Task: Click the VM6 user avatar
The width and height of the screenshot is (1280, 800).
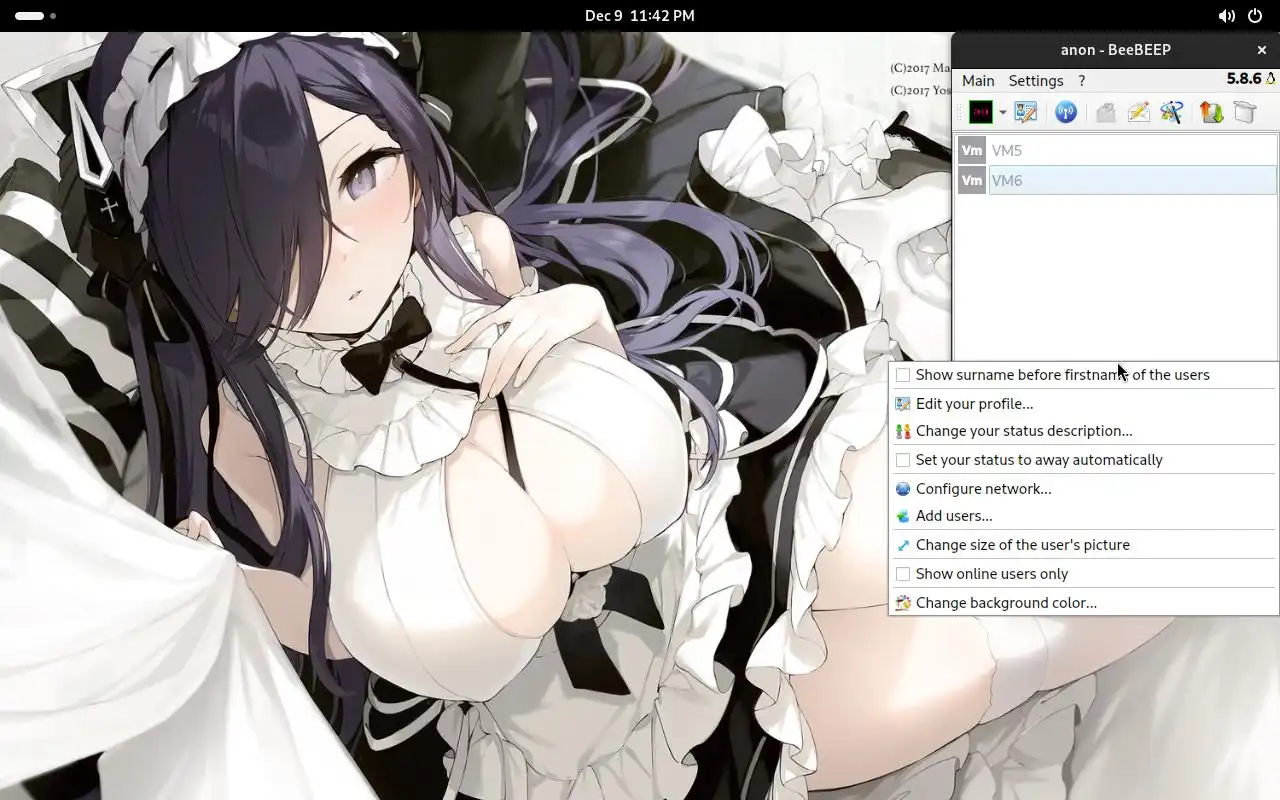Action: click(x=972, y=180)
